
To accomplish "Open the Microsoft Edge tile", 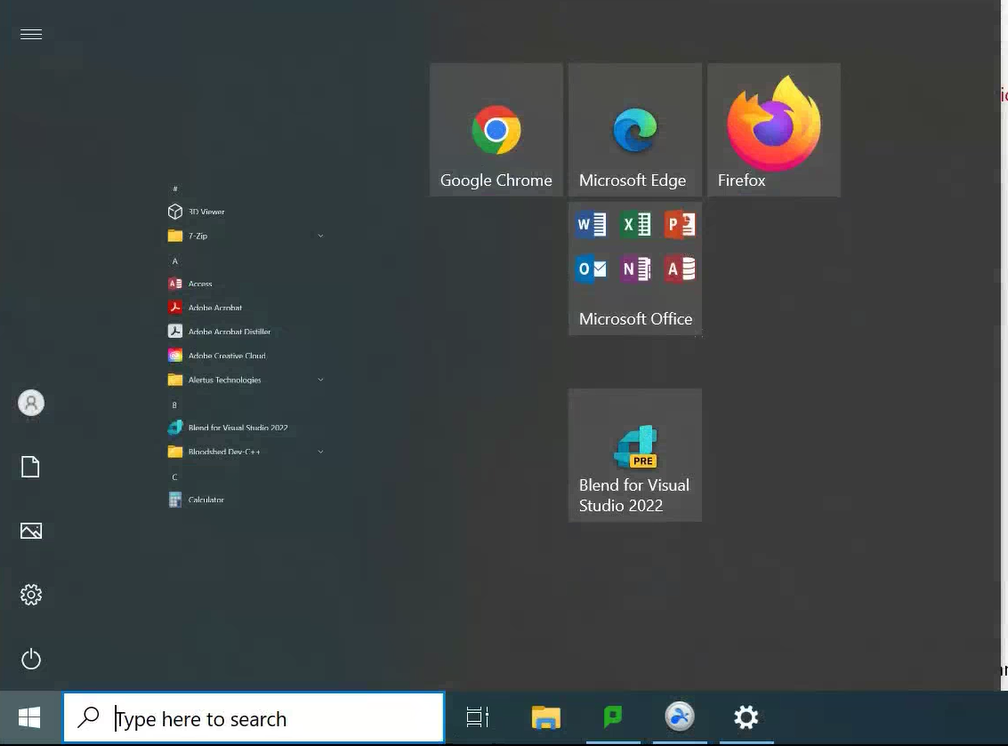I will pos(633,129).
